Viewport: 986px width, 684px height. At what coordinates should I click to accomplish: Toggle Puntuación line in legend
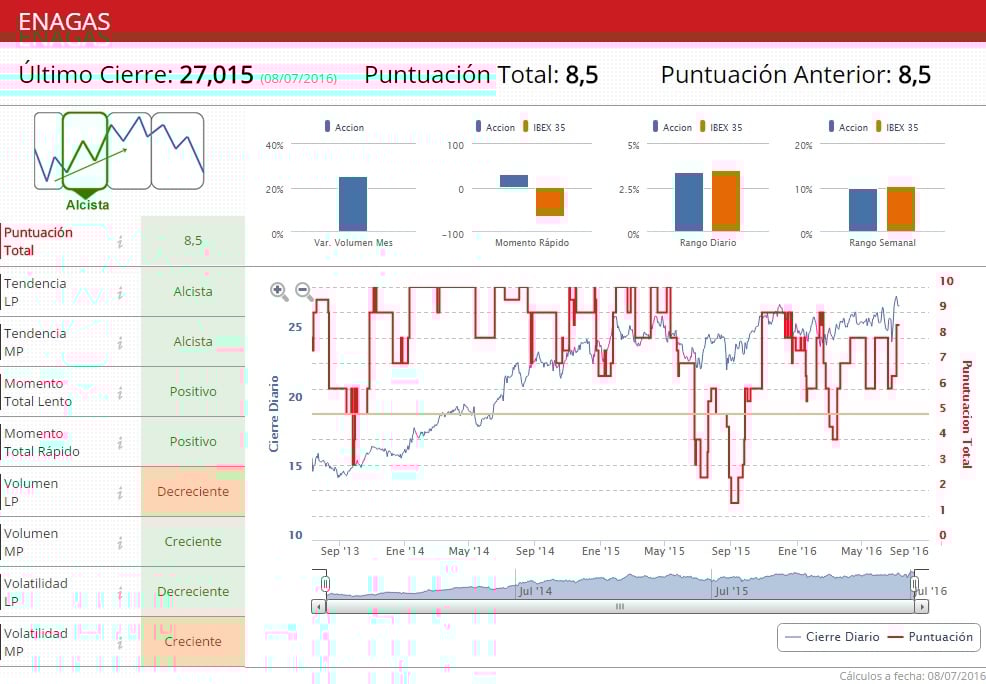click(x=930, y=637)
